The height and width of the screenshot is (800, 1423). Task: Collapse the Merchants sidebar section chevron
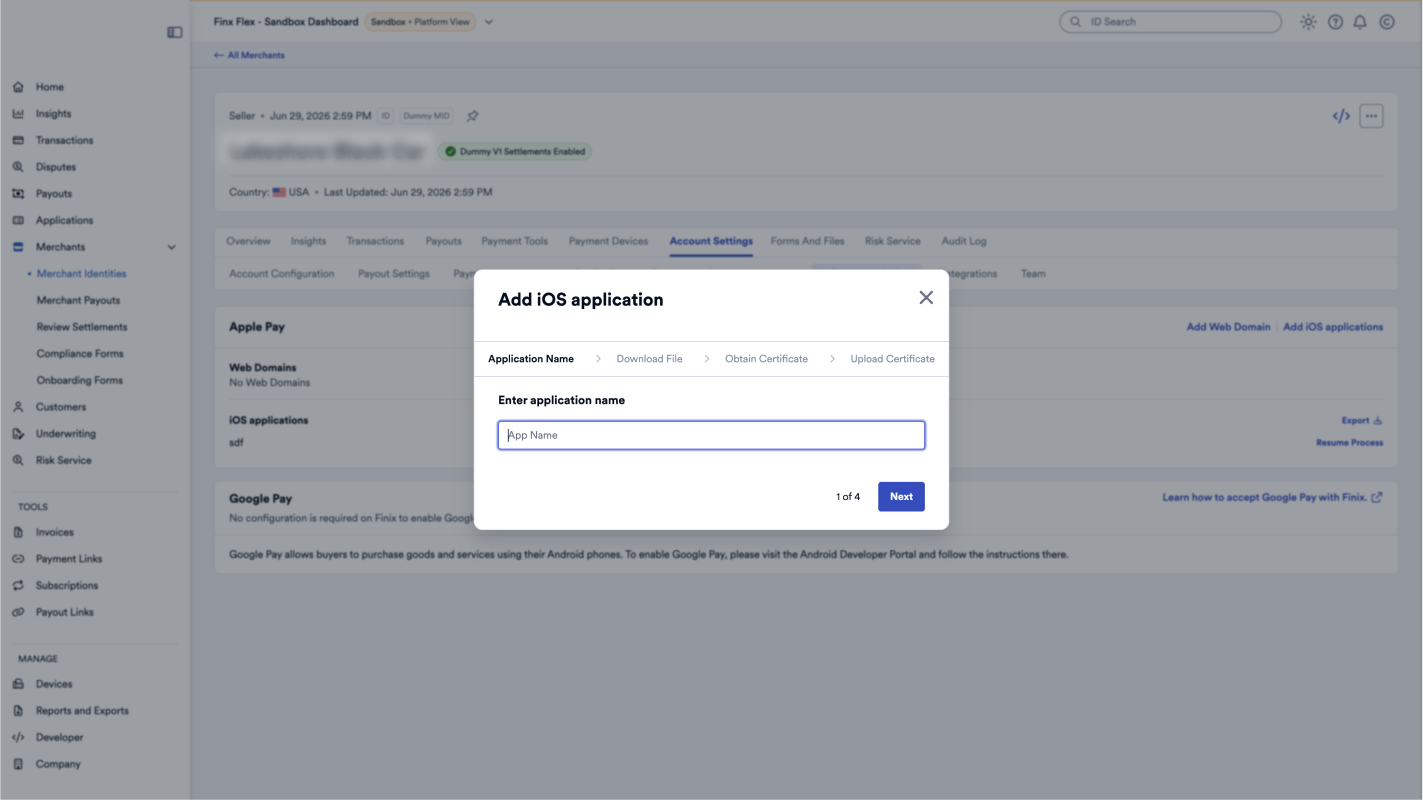(171, 247)
